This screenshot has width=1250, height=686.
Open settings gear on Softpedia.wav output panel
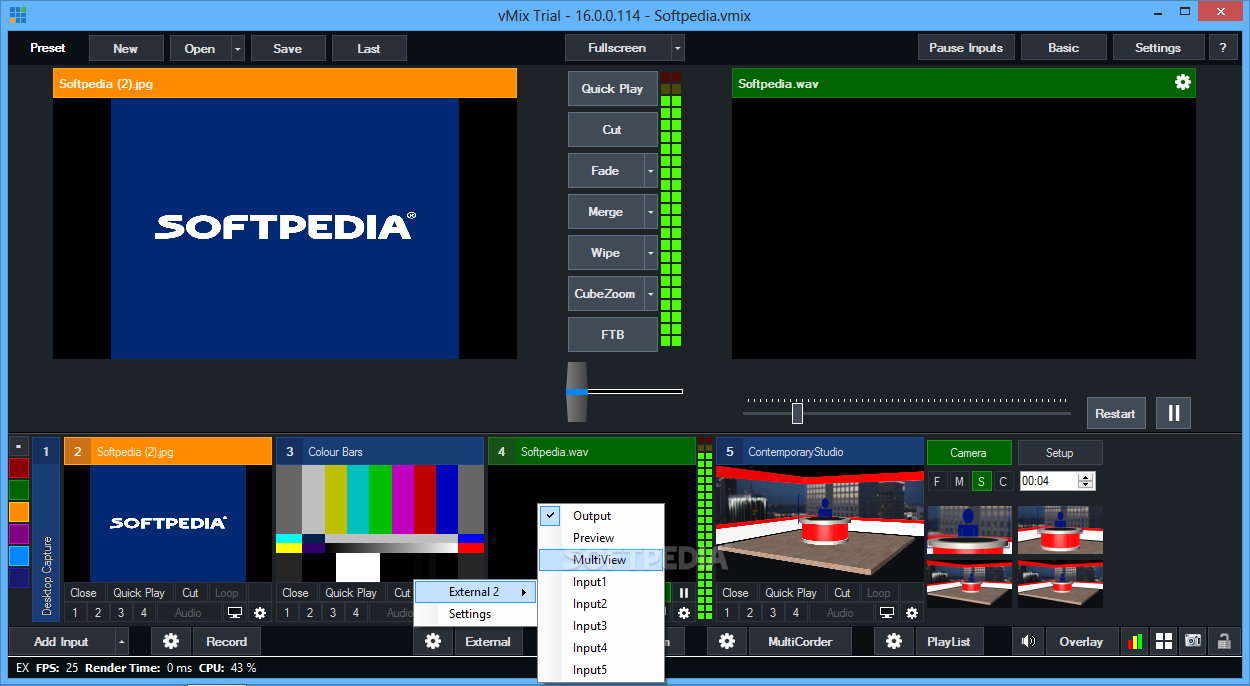point(1183,83)
